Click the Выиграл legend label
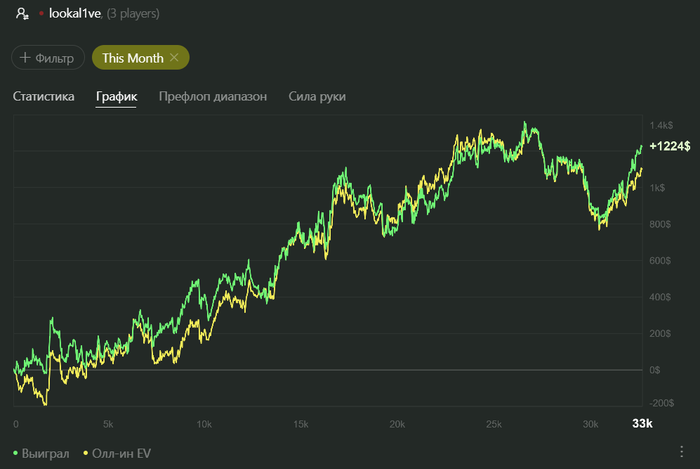Screen dimensions: 700x469 click(x=46, y=453)
